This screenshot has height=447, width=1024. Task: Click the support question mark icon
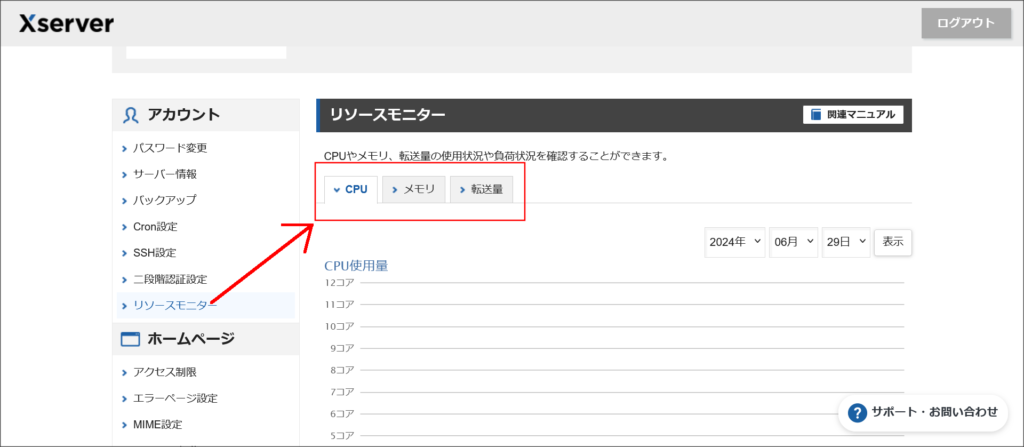coord(857,412)
